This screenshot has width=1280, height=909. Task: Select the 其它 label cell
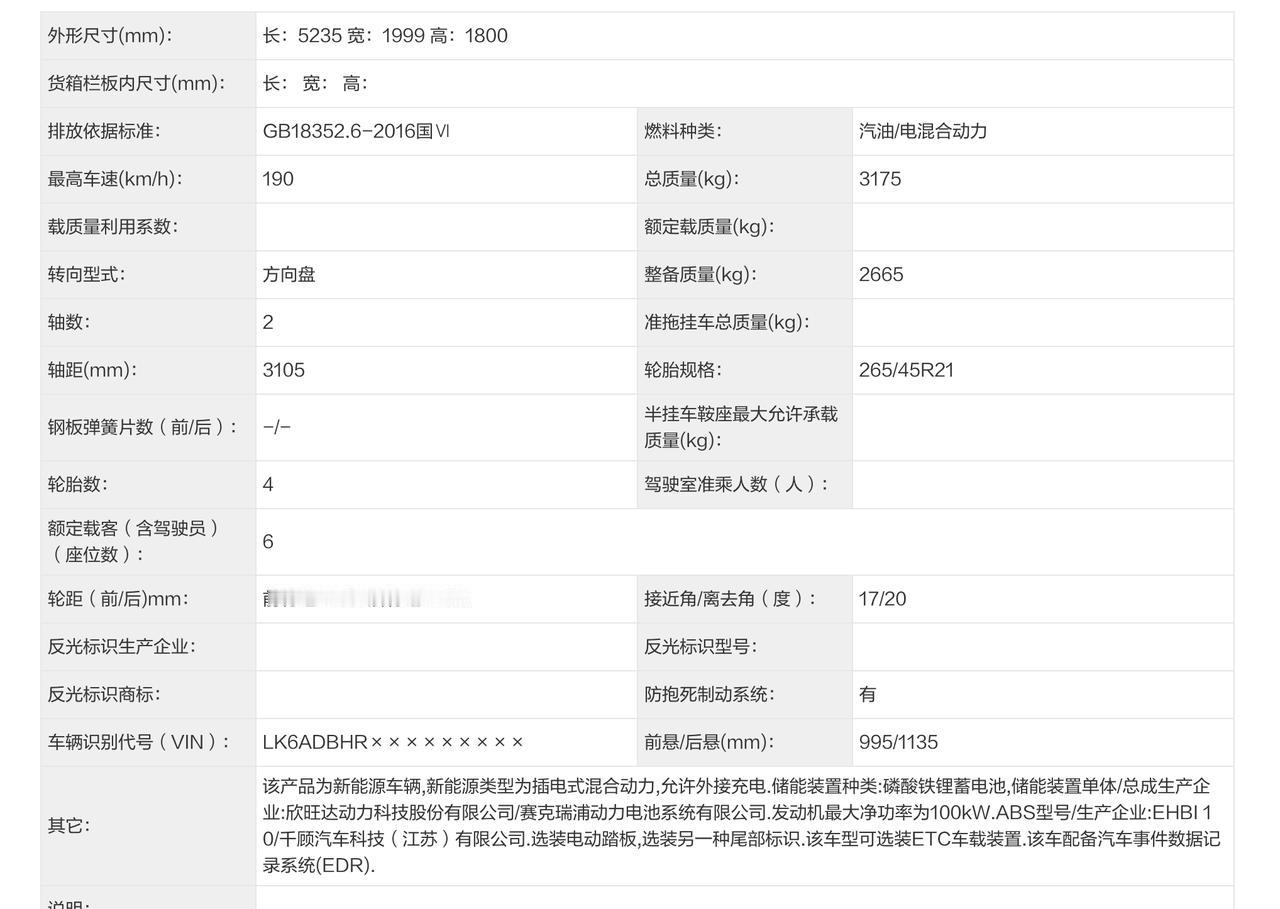click(x=148, y=826)
